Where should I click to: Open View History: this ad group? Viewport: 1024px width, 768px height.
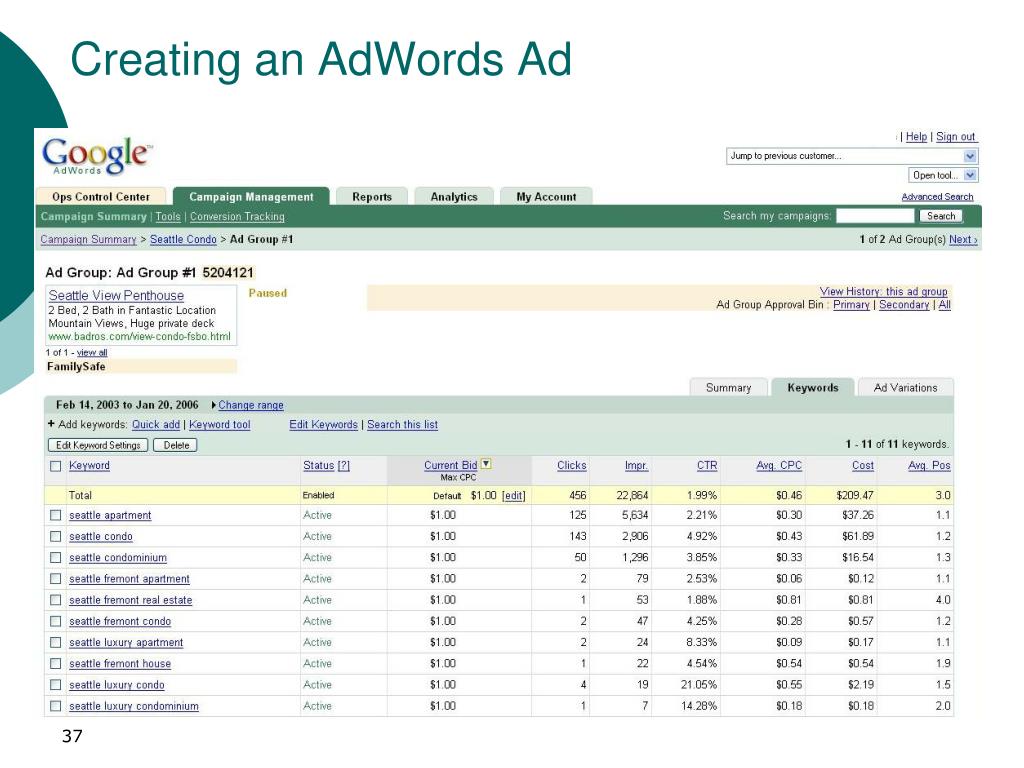pyautogui.click(x=884, y=291)
